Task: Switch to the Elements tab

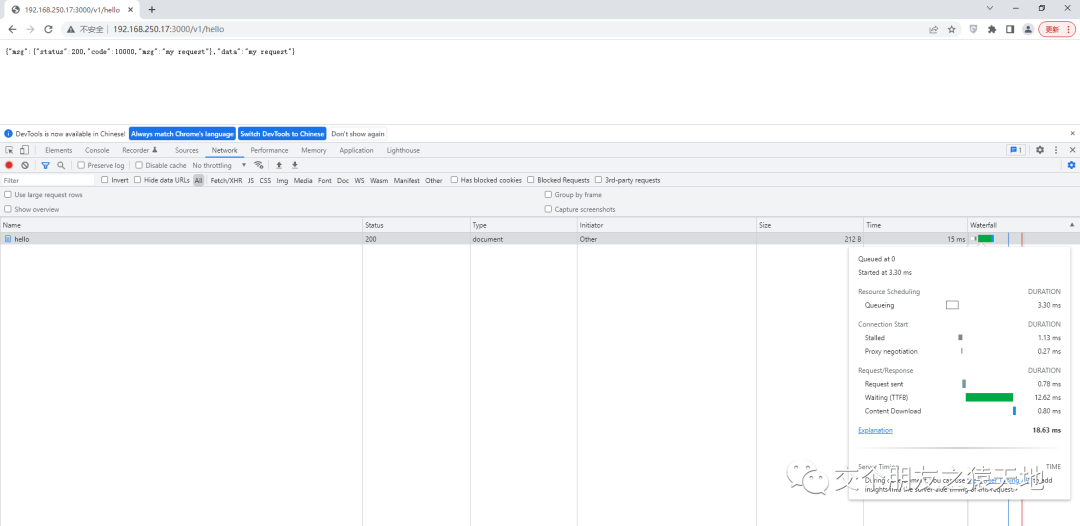Action: [x=59, y=150]
